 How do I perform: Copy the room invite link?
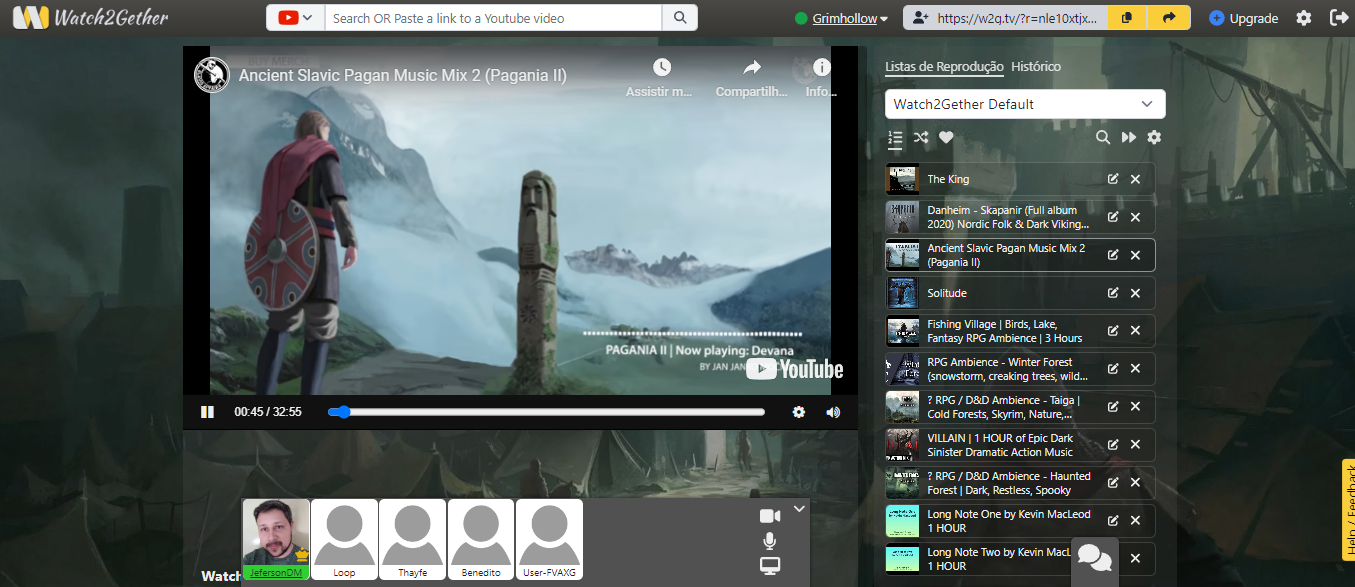click(x=1127, y=18)
